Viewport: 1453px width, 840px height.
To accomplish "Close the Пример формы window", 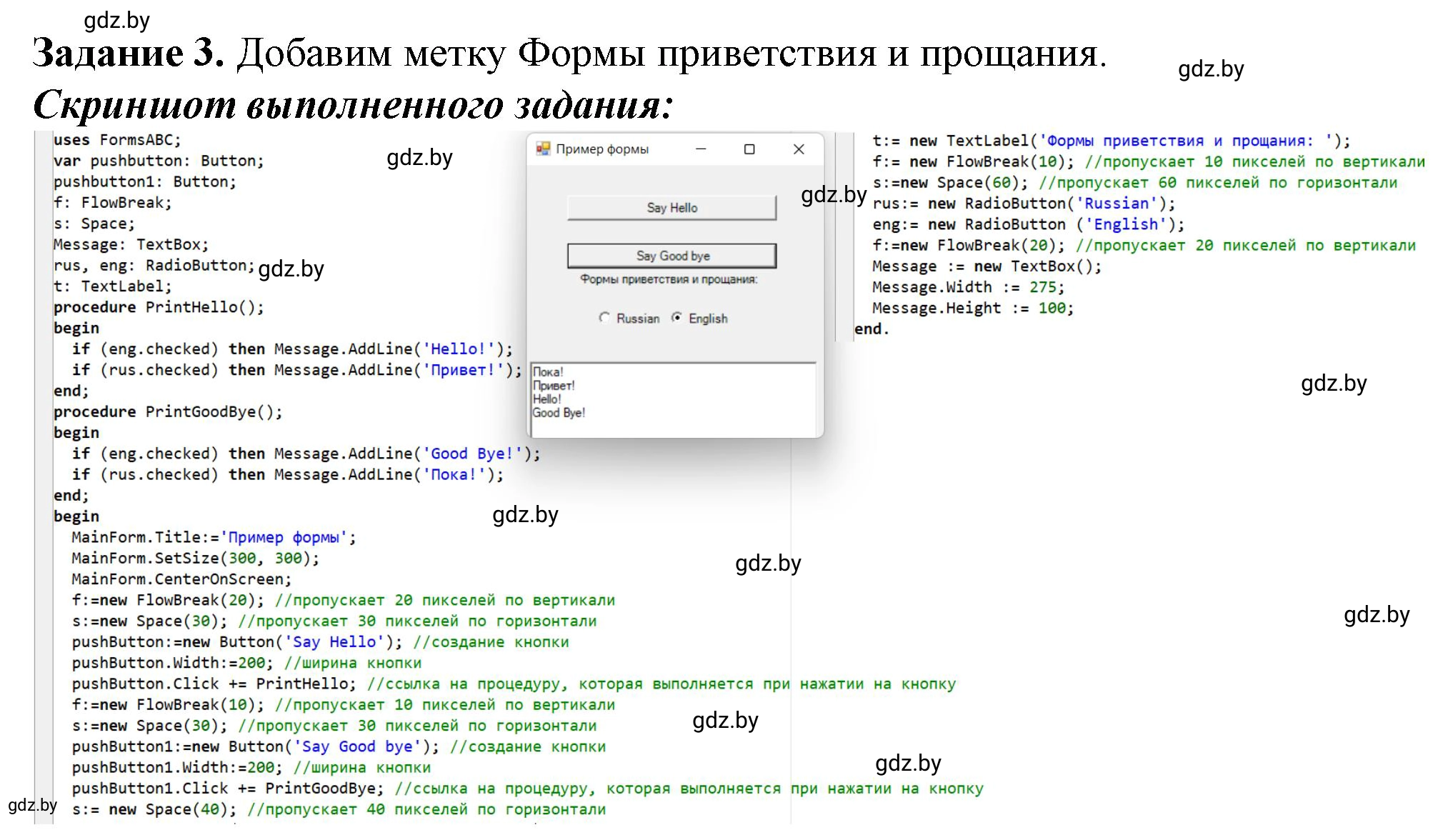I will [x=799, y=149].
